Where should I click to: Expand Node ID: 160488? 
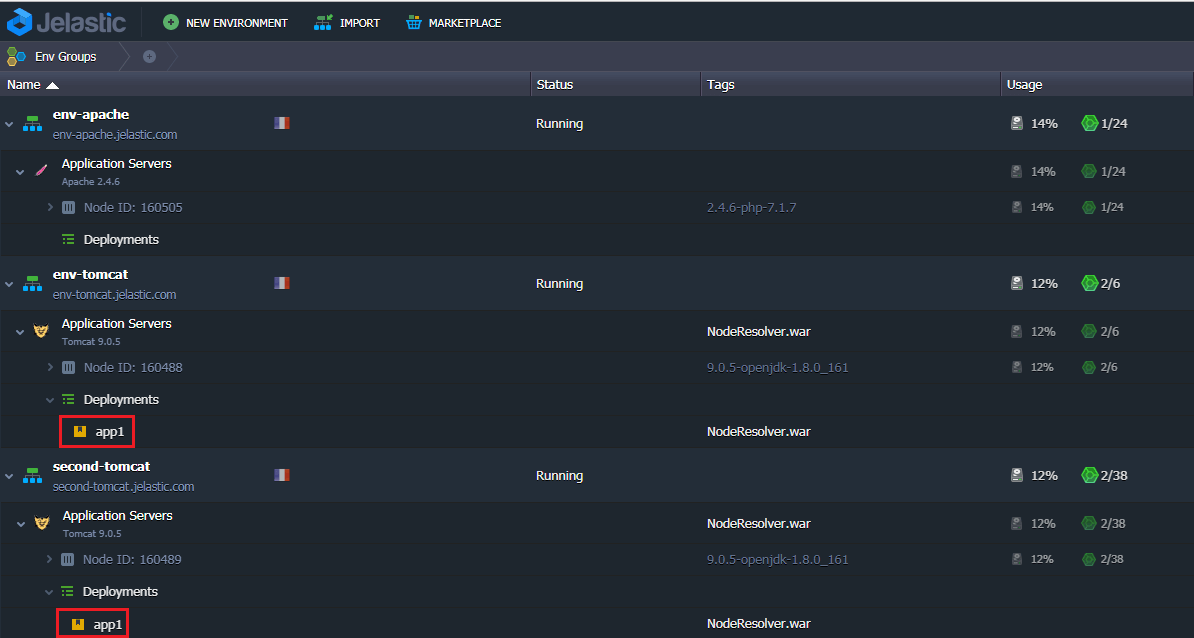50,367
